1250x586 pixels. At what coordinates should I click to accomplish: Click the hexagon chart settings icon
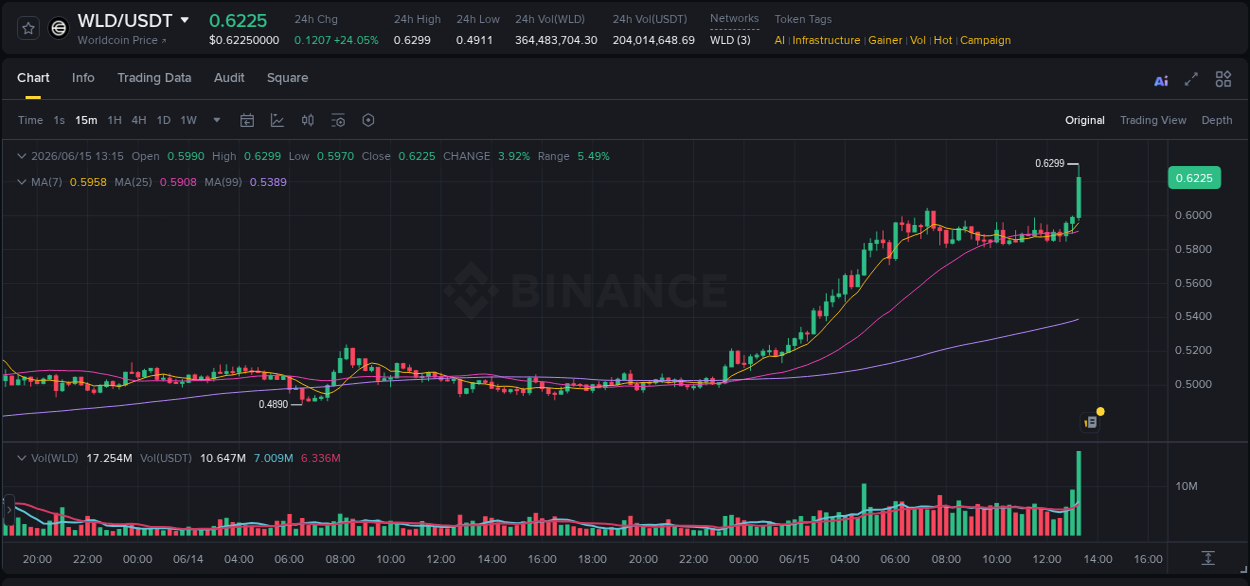point(368,120)
